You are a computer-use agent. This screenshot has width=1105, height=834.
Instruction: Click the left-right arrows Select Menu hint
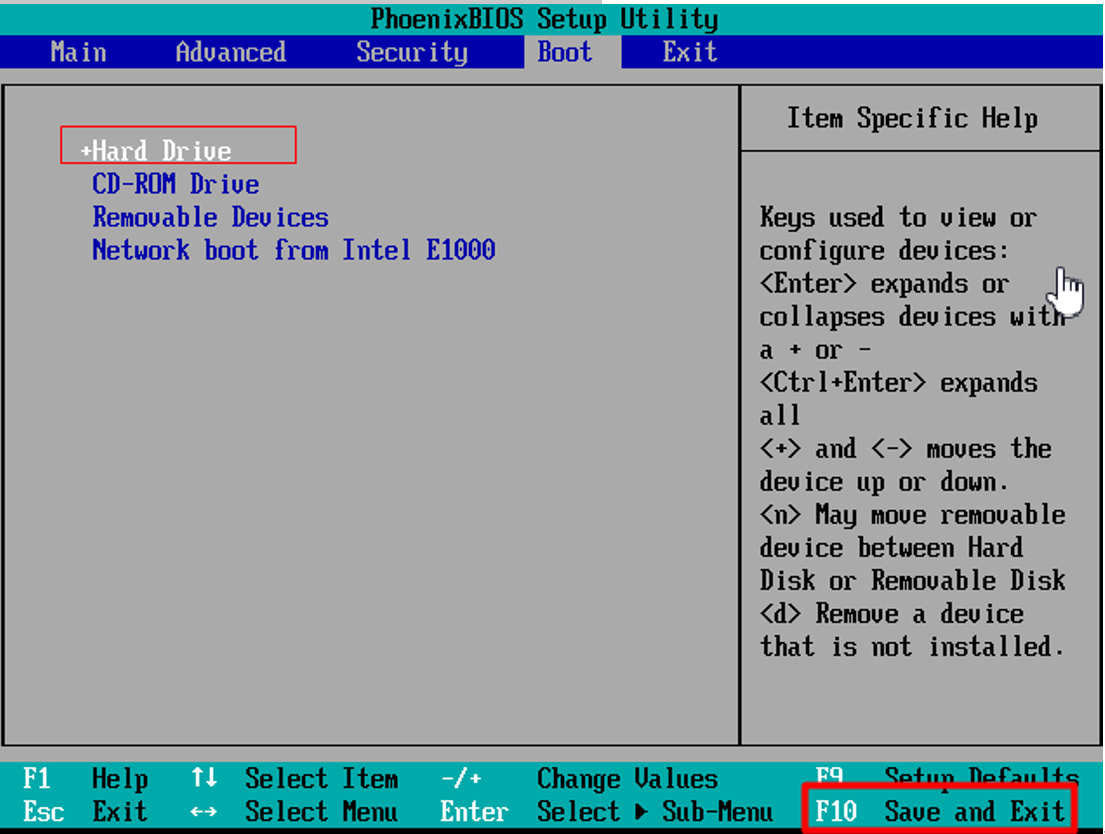tap(295, 811)
